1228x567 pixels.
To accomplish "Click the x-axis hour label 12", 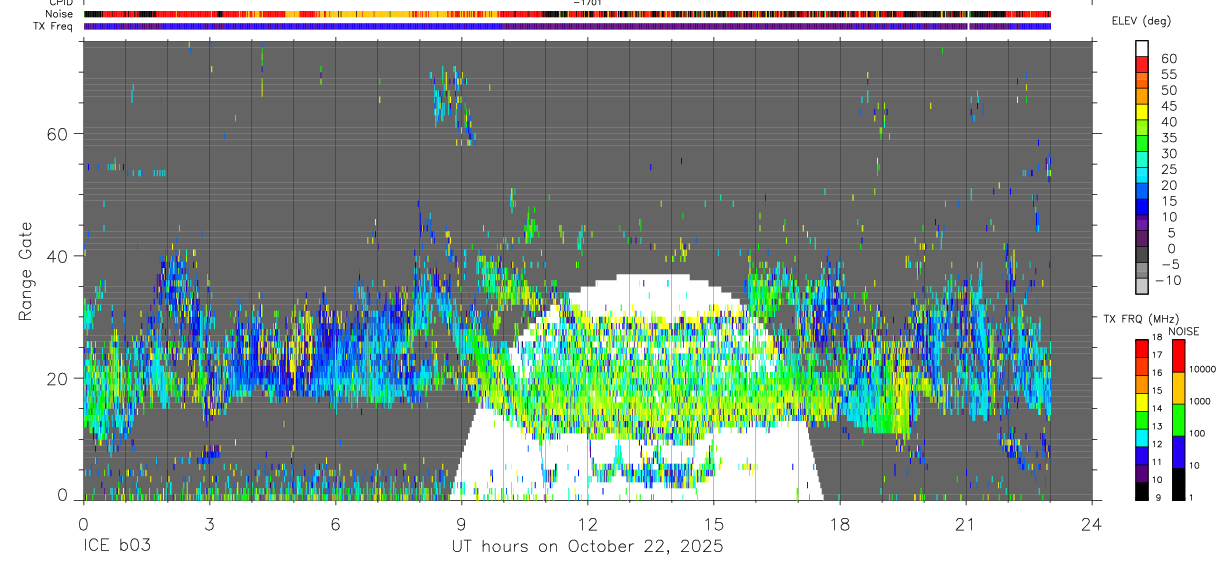I will [587, 523].
